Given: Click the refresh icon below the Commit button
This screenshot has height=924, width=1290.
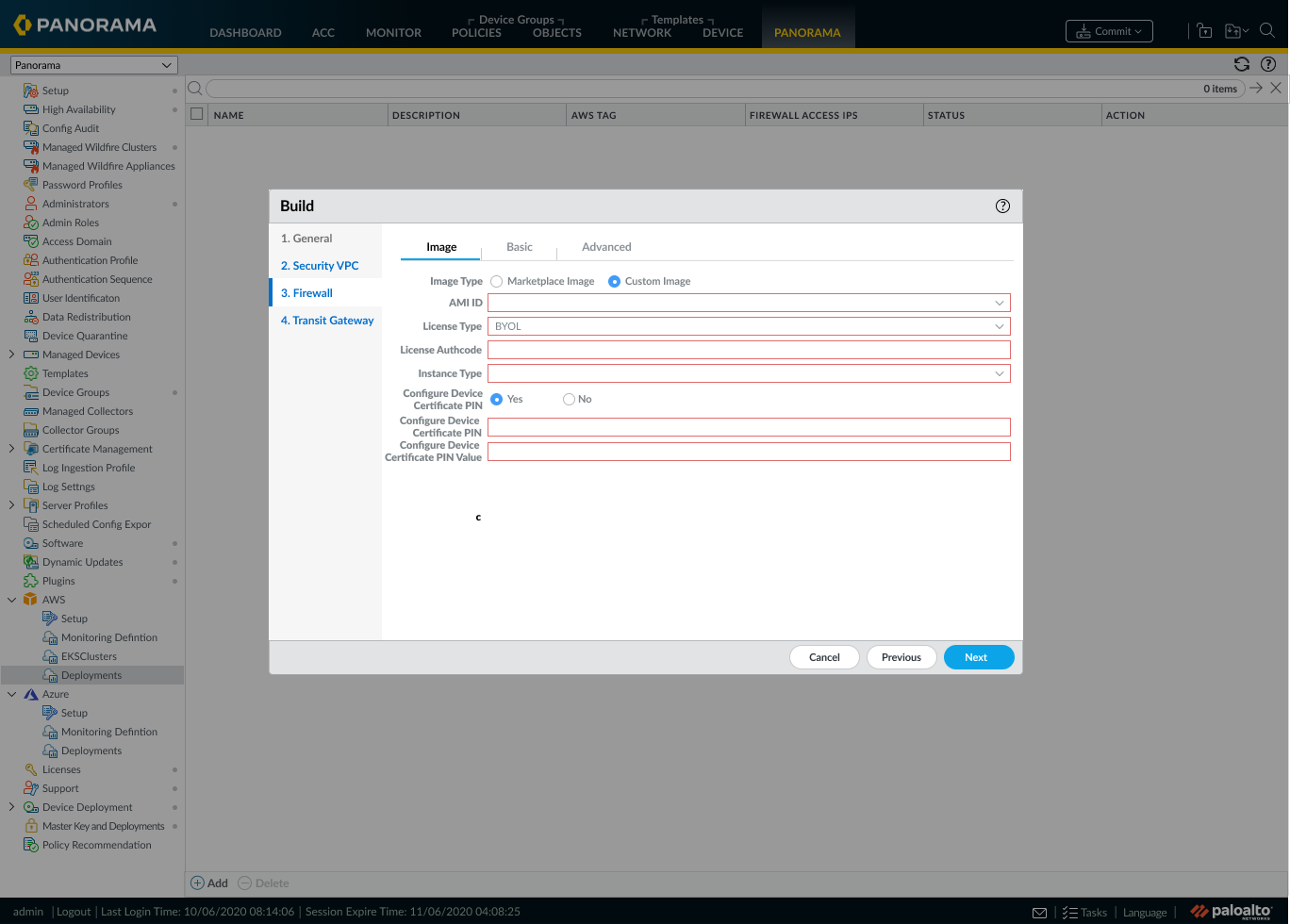Looking at the screenshot, I should pos(1242,64).
